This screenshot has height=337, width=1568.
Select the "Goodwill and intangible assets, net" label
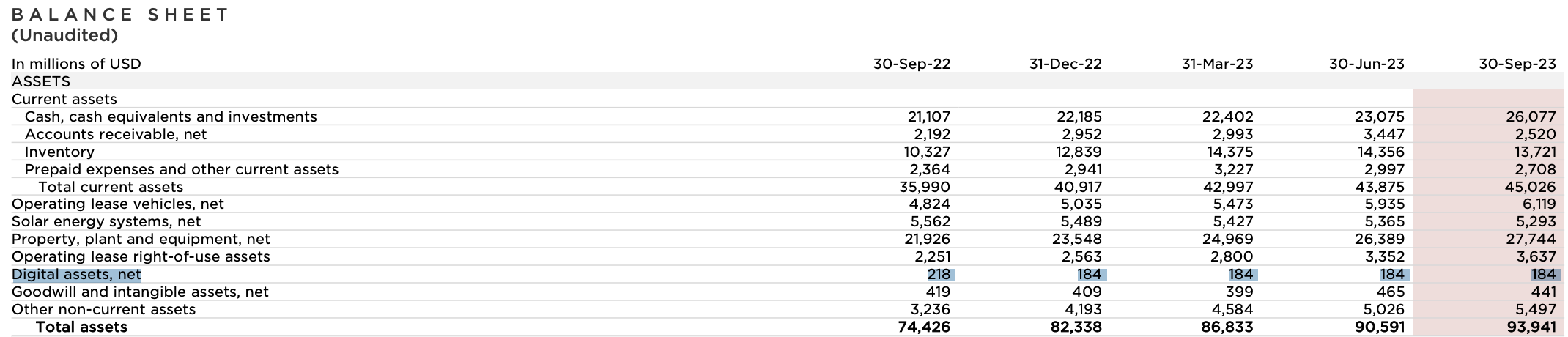[x=140, y=292]
